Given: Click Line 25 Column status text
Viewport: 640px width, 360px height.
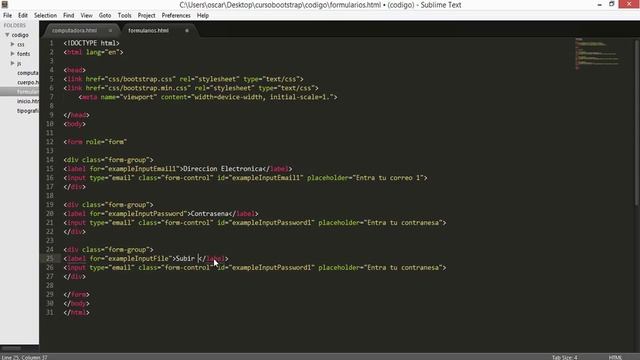Looking at the screenshot, I should 24,357.
